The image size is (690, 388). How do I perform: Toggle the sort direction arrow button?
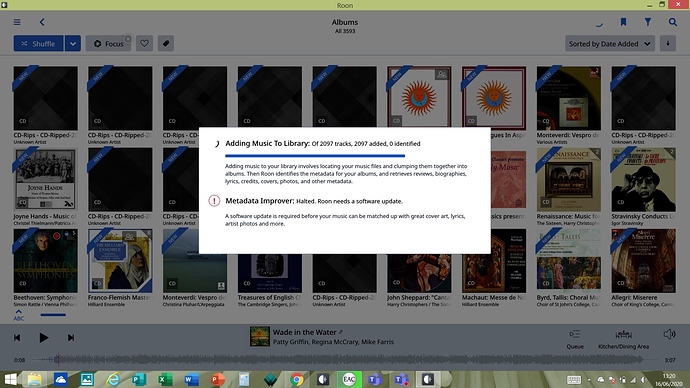point(668,44)
